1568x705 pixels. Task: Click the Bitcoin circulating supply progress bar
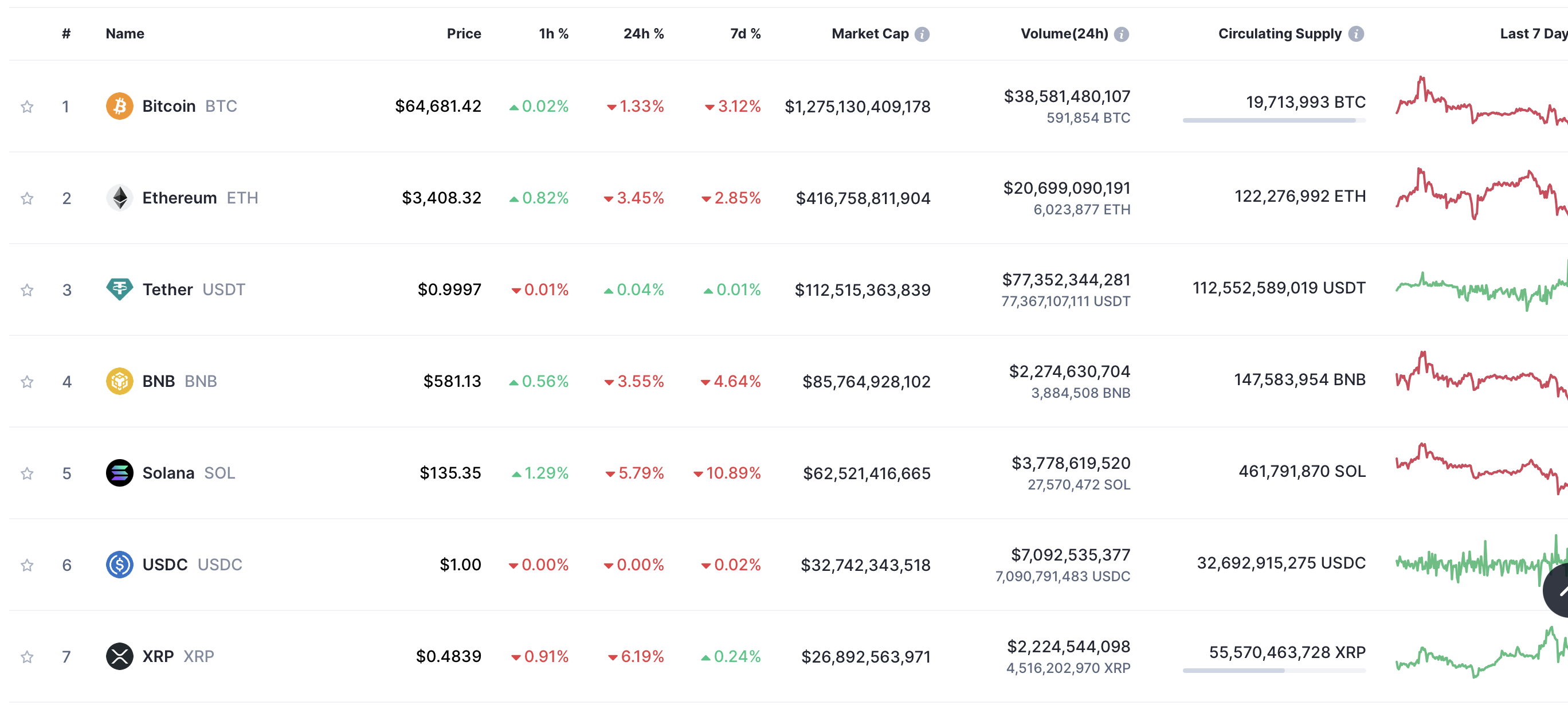coord(1273,120)
